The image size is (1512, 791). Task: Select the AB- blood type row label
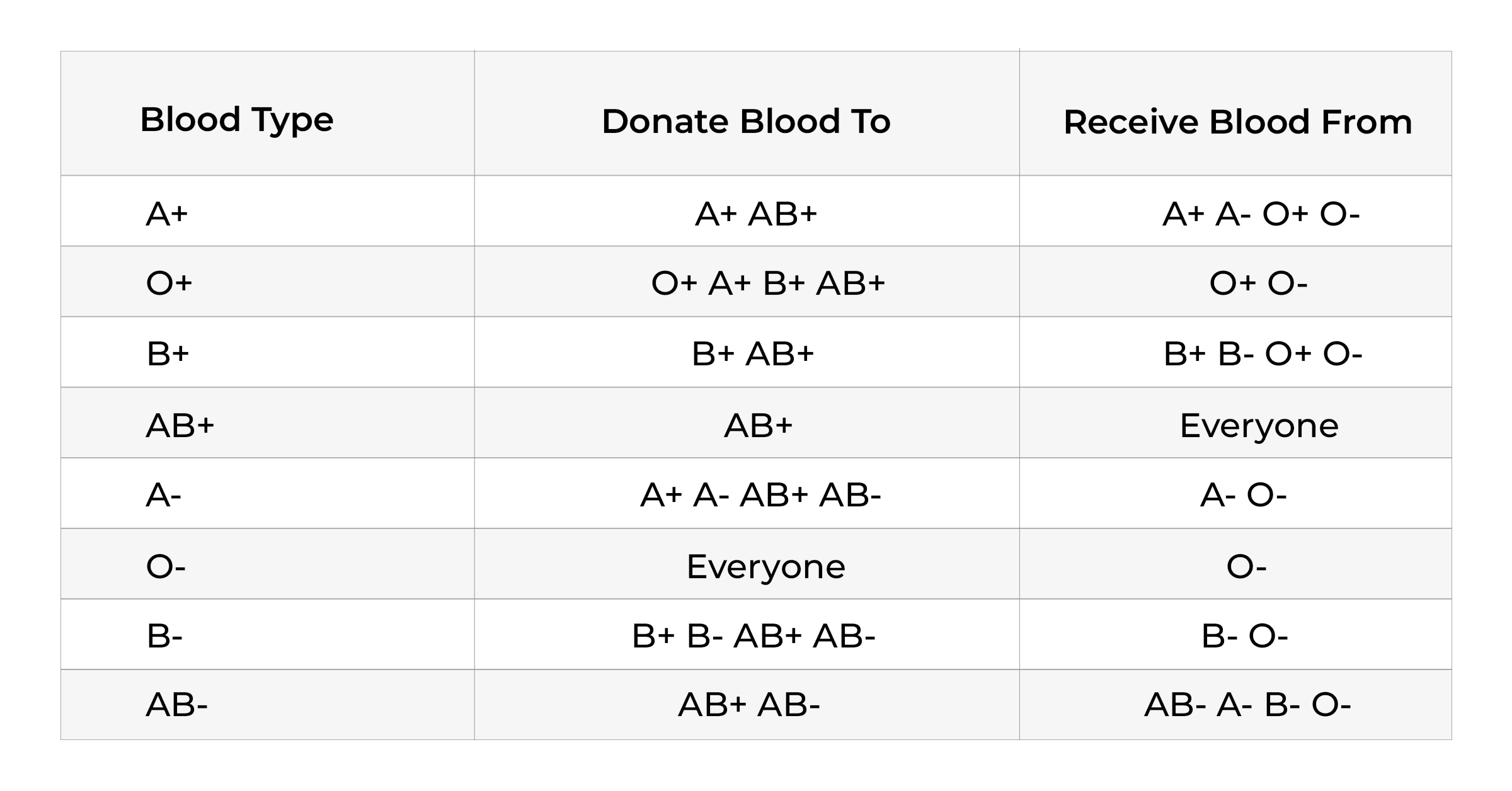point(177,704)
